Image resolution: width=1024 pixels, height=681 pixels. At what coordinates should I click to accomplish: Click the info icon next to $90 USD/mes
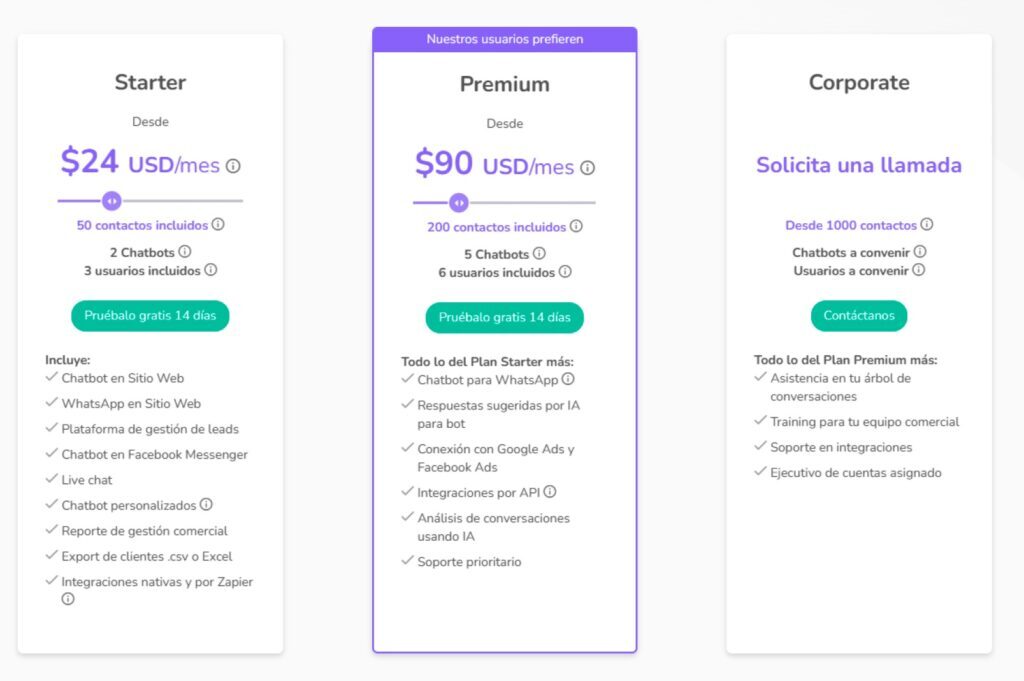tap(590, 168)
